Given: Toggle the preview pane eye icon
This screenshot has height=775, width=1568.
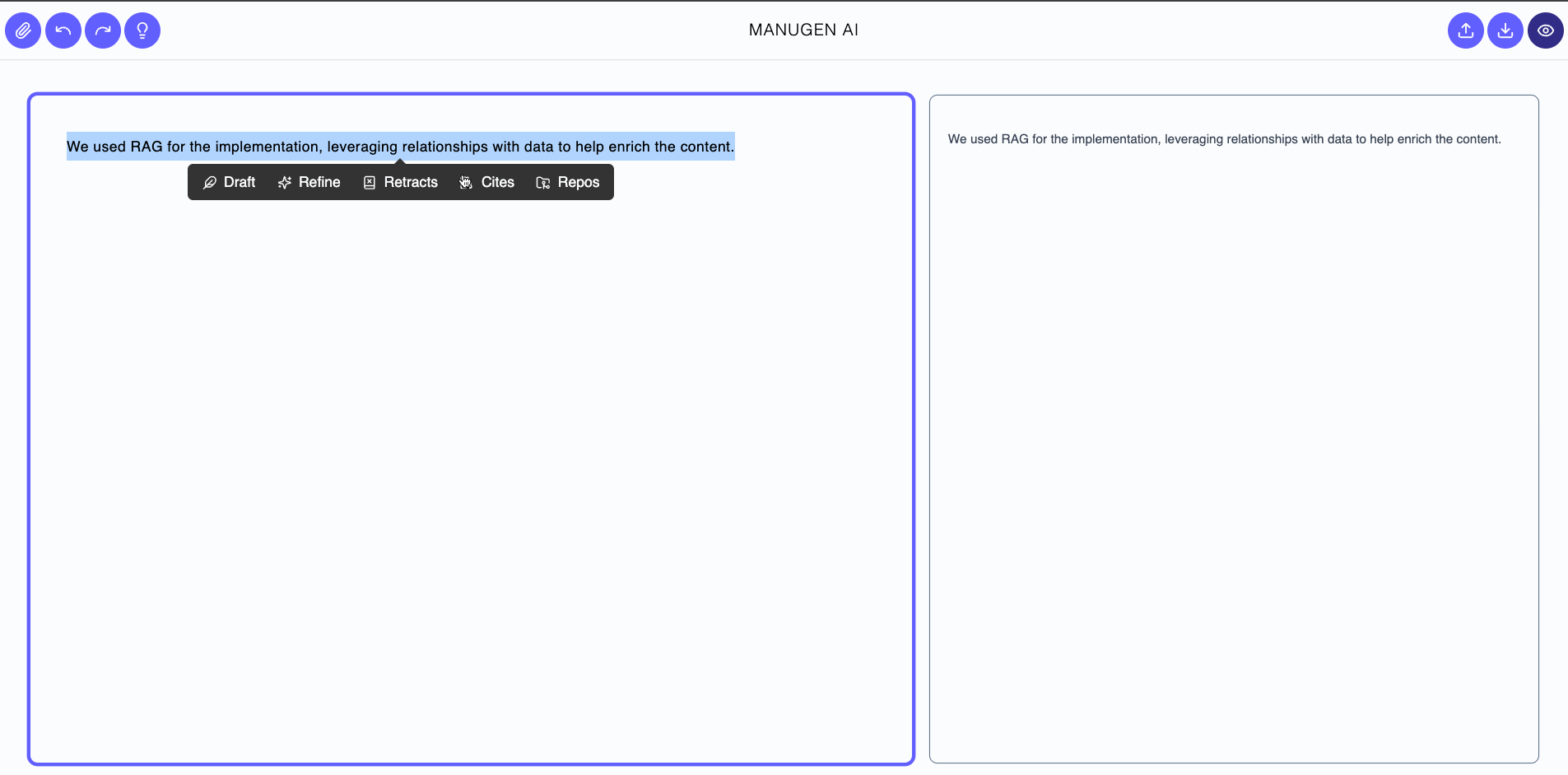Looking at the screenshot, I should click(x=1545, y=30).
